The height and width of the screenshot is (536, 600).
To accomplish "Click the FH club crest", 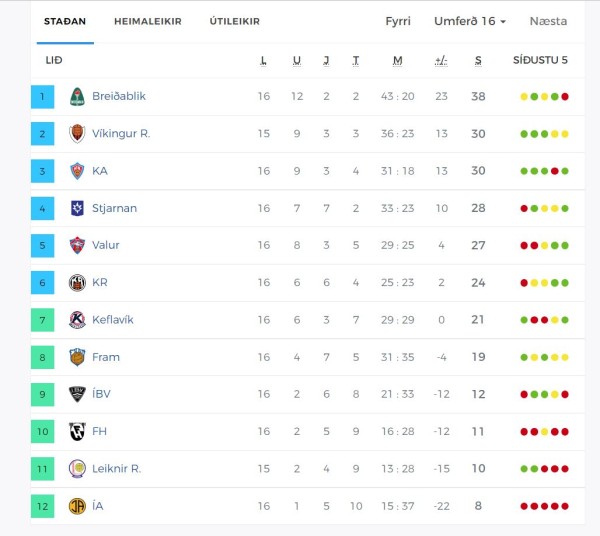I will tap(77, 432).
